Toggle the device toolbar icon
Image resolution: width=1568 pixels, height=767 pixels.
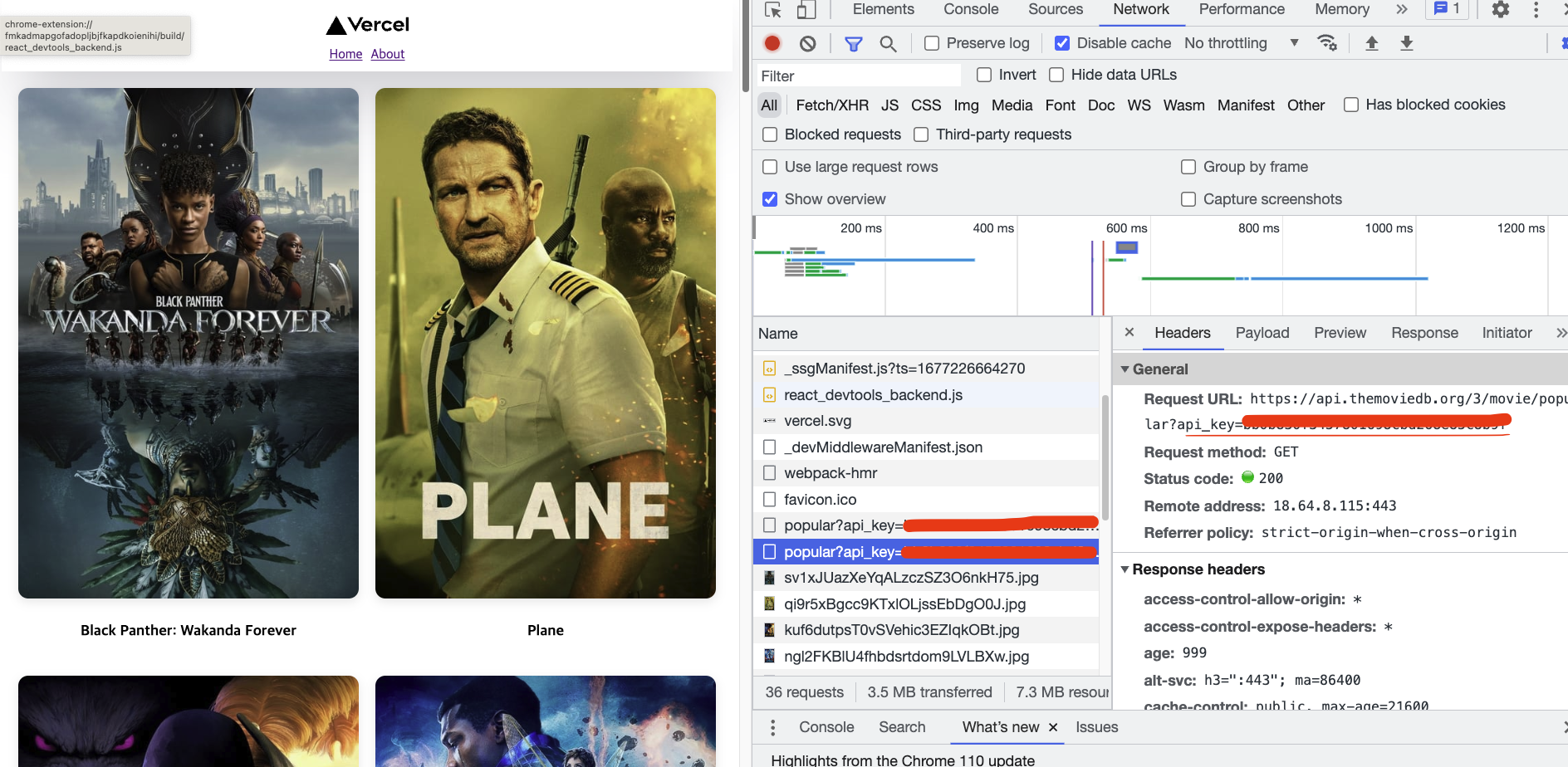pyautogui.click(x=806, y=10)
